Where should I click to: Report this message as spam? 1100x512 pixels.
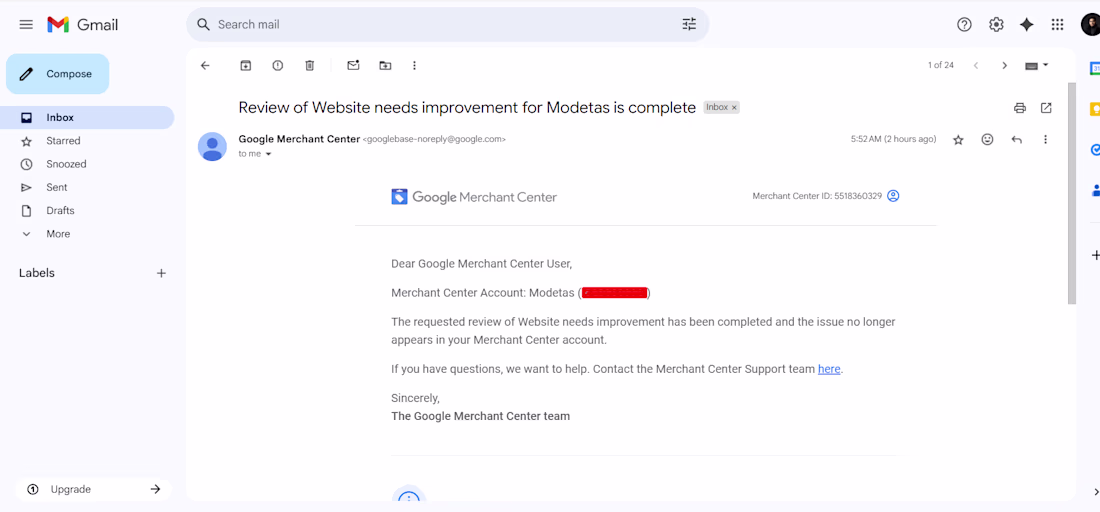pyautogui.click(x=278, y=66)
